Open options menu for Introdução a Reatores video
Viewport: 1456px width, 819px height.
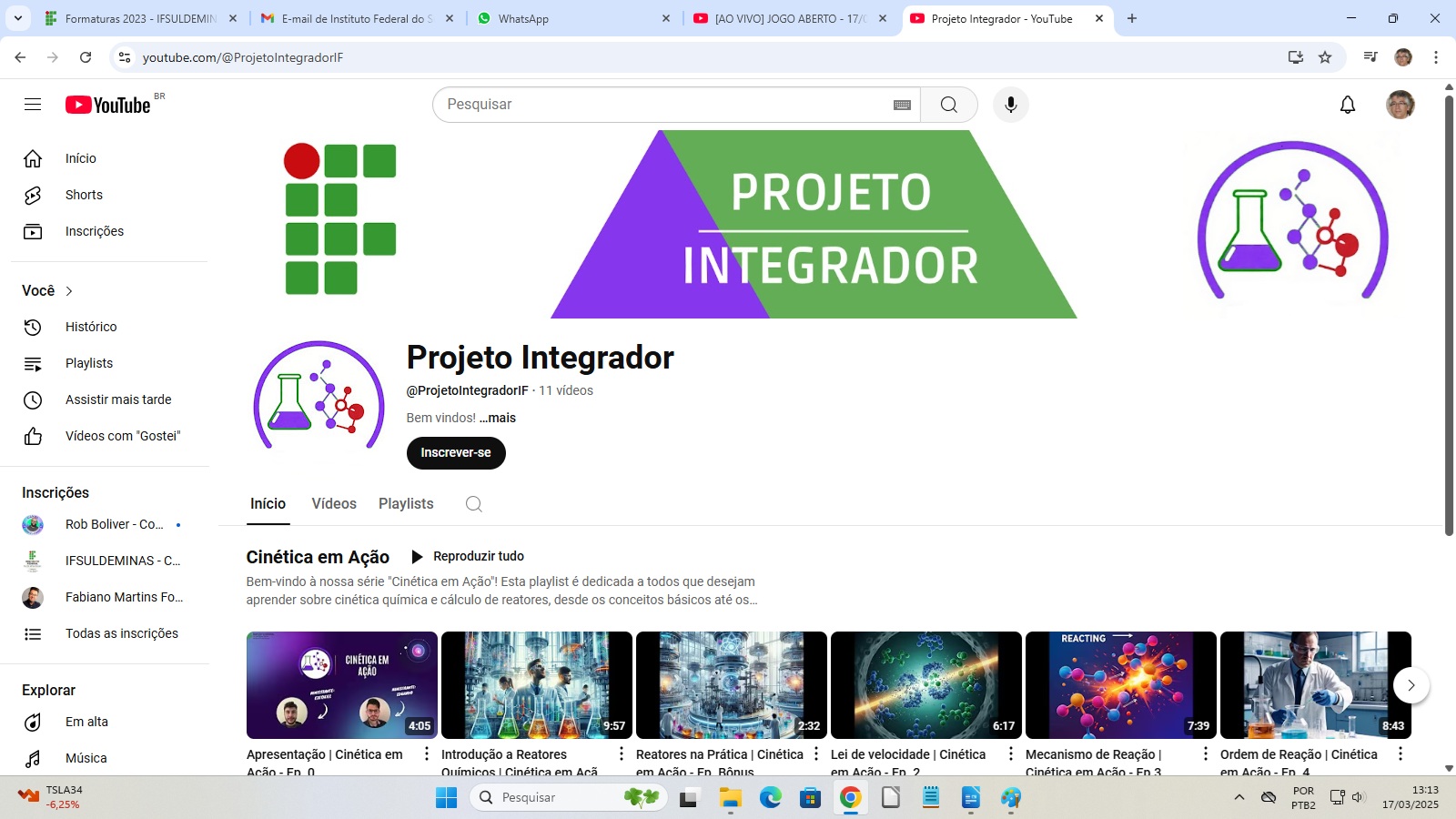pos(622,753)
